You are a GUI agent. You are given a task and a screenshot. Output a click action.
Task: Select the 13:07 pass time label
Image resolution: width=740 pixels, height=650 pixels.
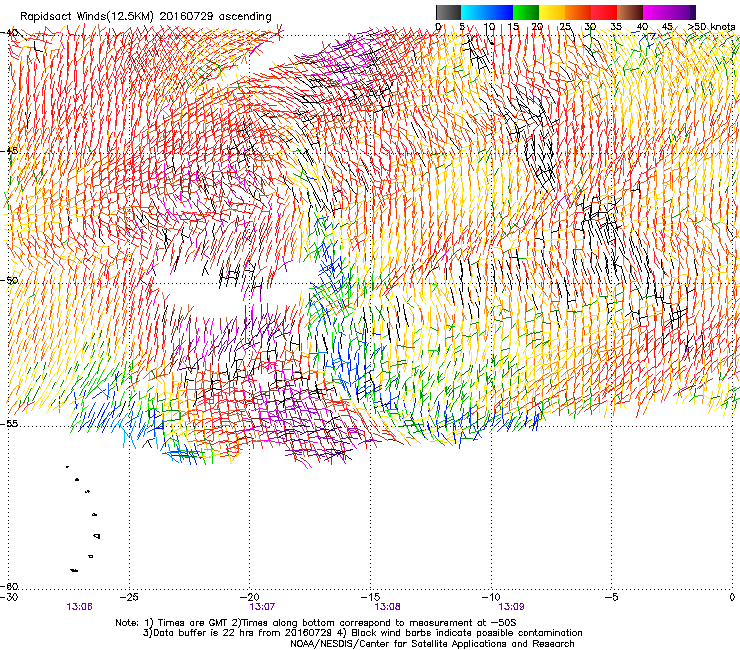pyautogui.click(x=262, y=607)
